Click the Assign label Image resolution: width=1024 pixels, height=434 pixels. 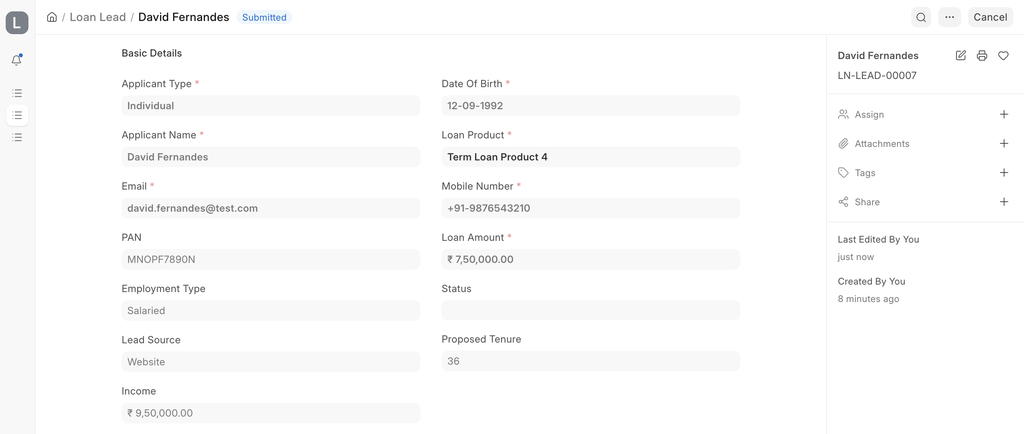(869, 114)
